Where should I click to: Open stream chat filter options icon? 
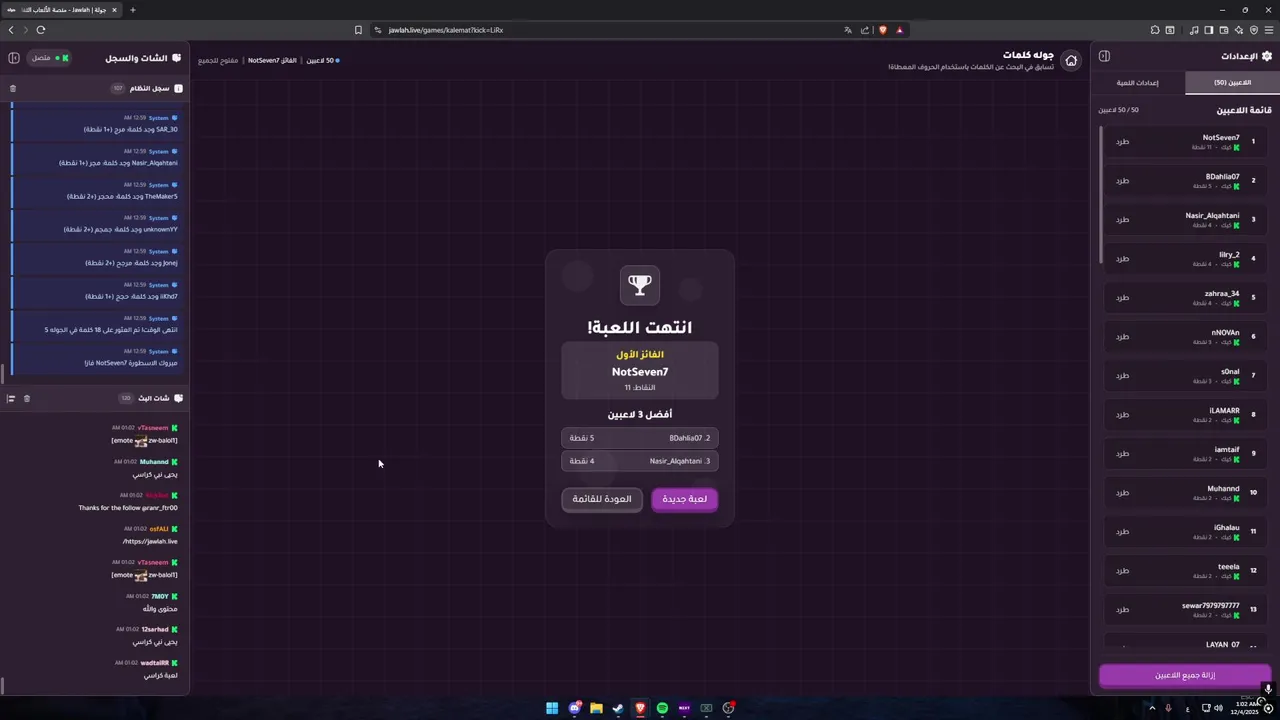11,398
